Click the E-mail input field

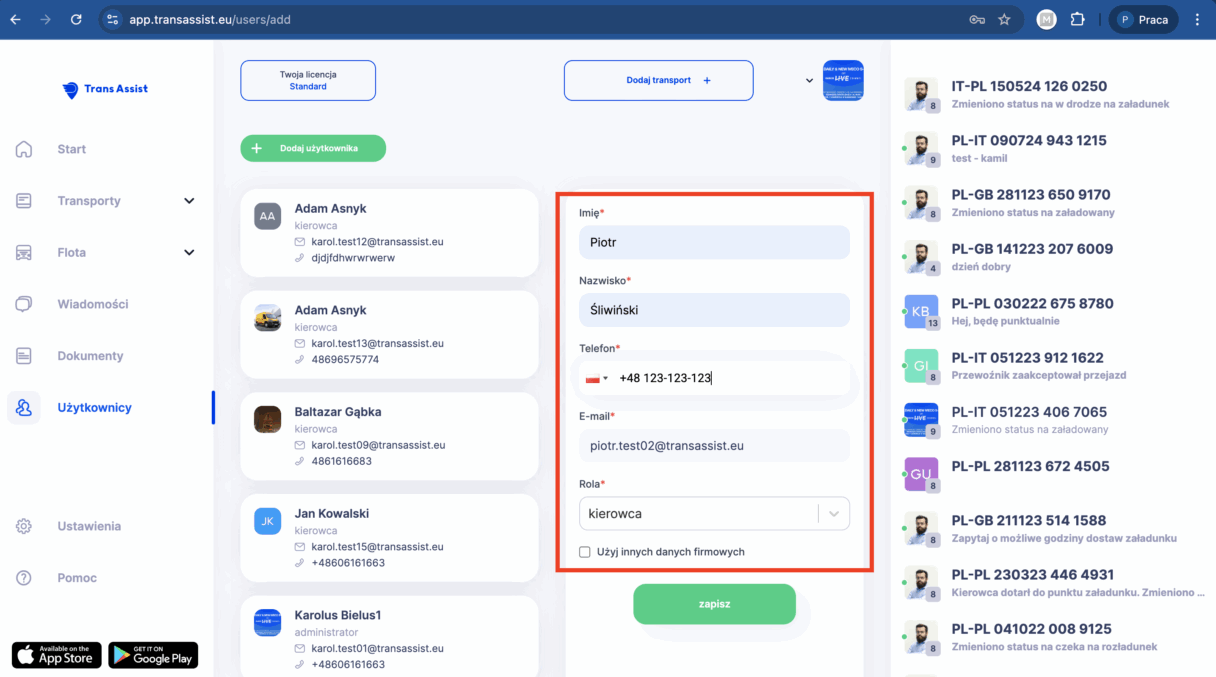point(713,446)
